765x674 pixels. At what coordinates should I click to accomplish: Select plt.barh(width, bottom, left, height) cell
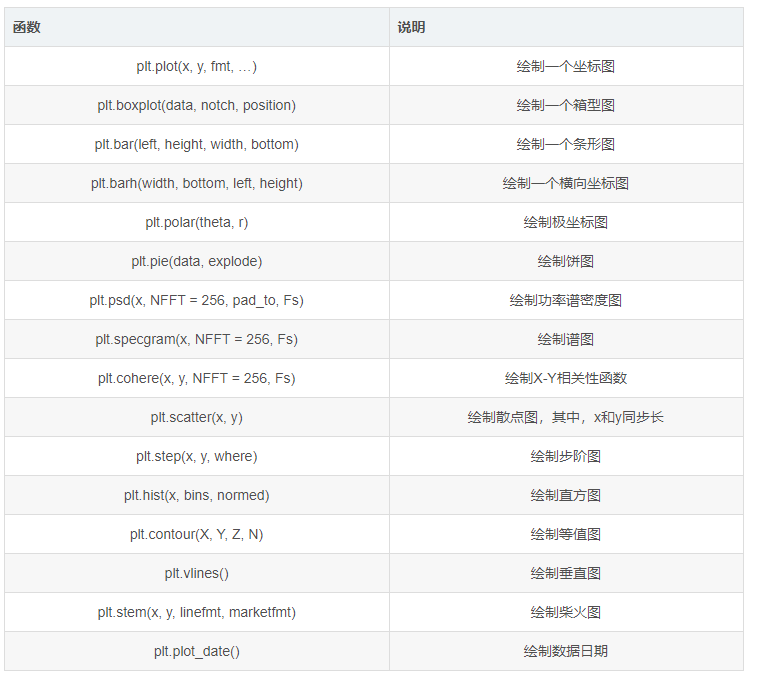tap(197, 184)
